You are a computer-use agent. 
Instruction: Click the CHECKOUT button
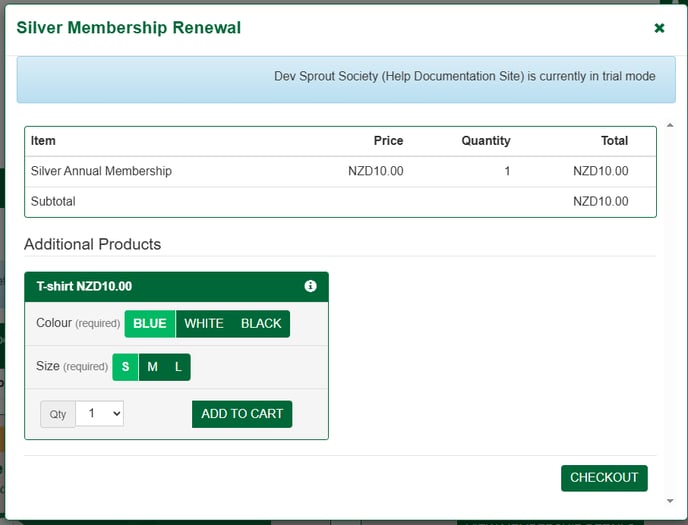604,478
